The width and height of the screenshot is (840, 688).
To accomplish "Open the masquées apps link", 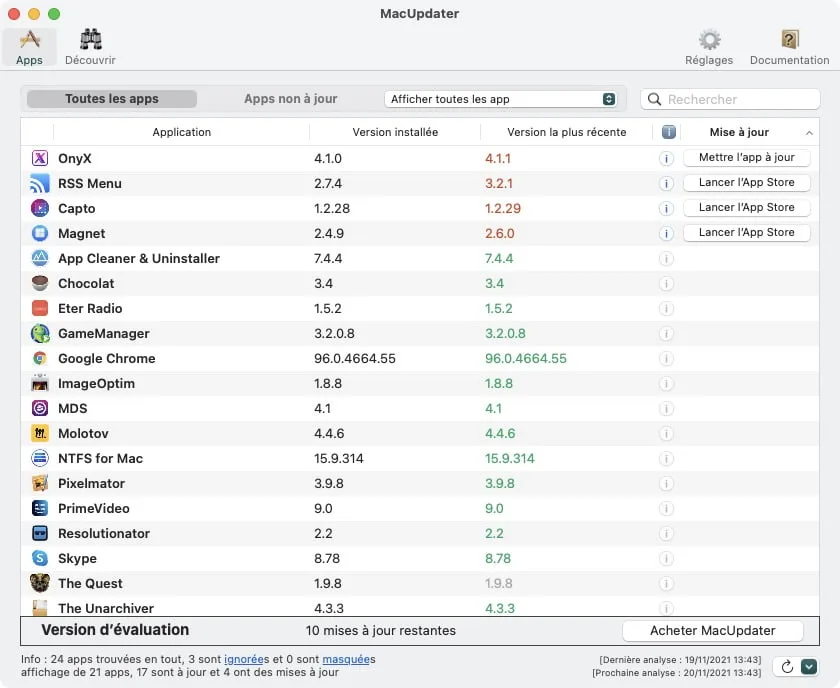I will point(346,659).
